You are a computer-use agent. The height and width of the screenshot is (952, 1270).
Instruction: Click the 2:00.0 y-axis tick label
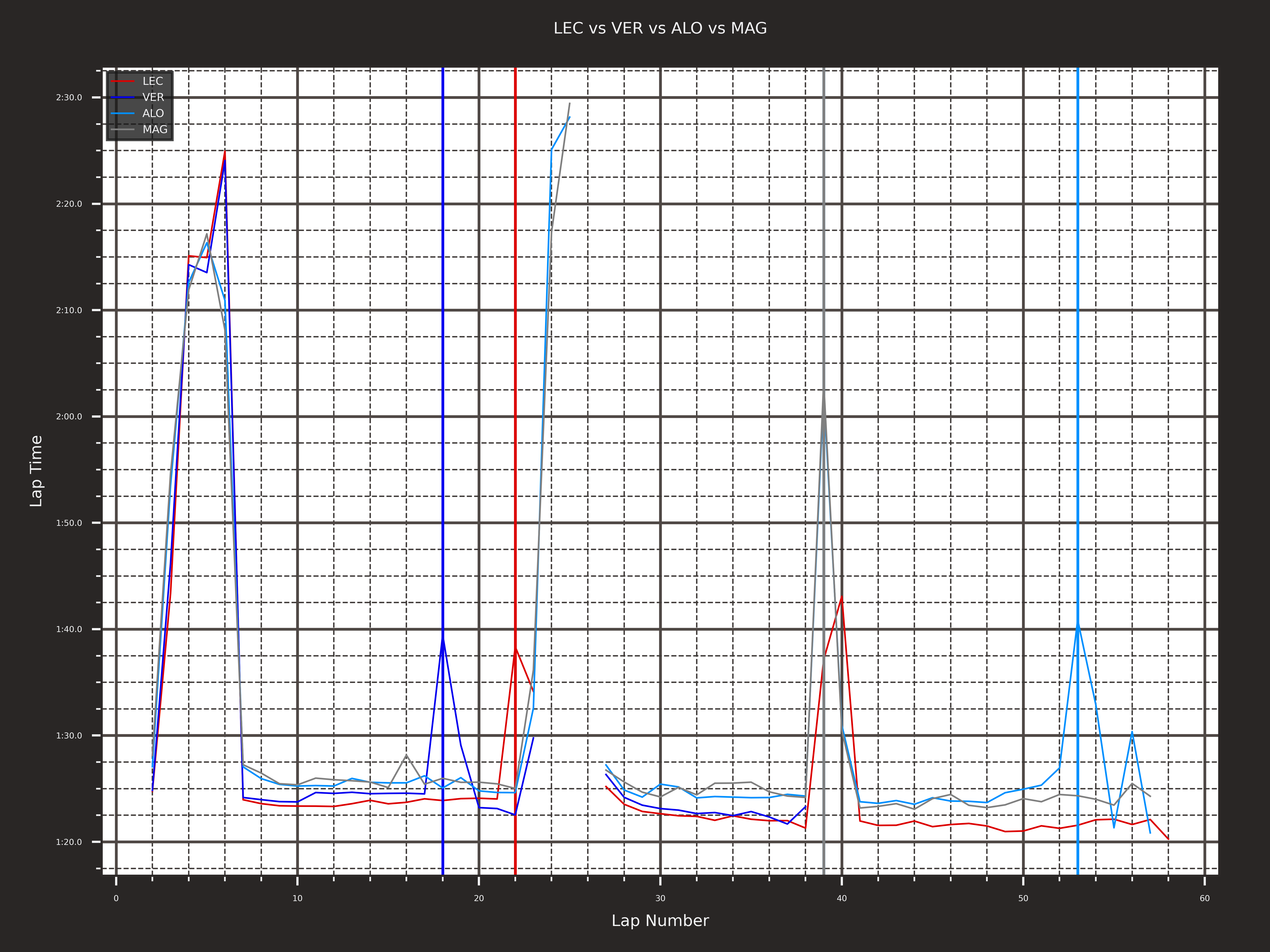click(69, 416)
